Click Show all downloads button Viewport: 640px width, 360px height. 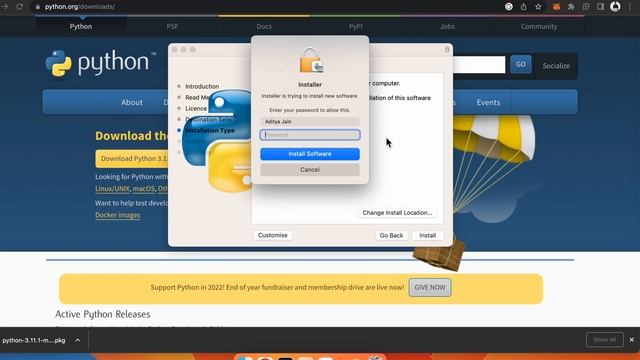pos(604,340)
